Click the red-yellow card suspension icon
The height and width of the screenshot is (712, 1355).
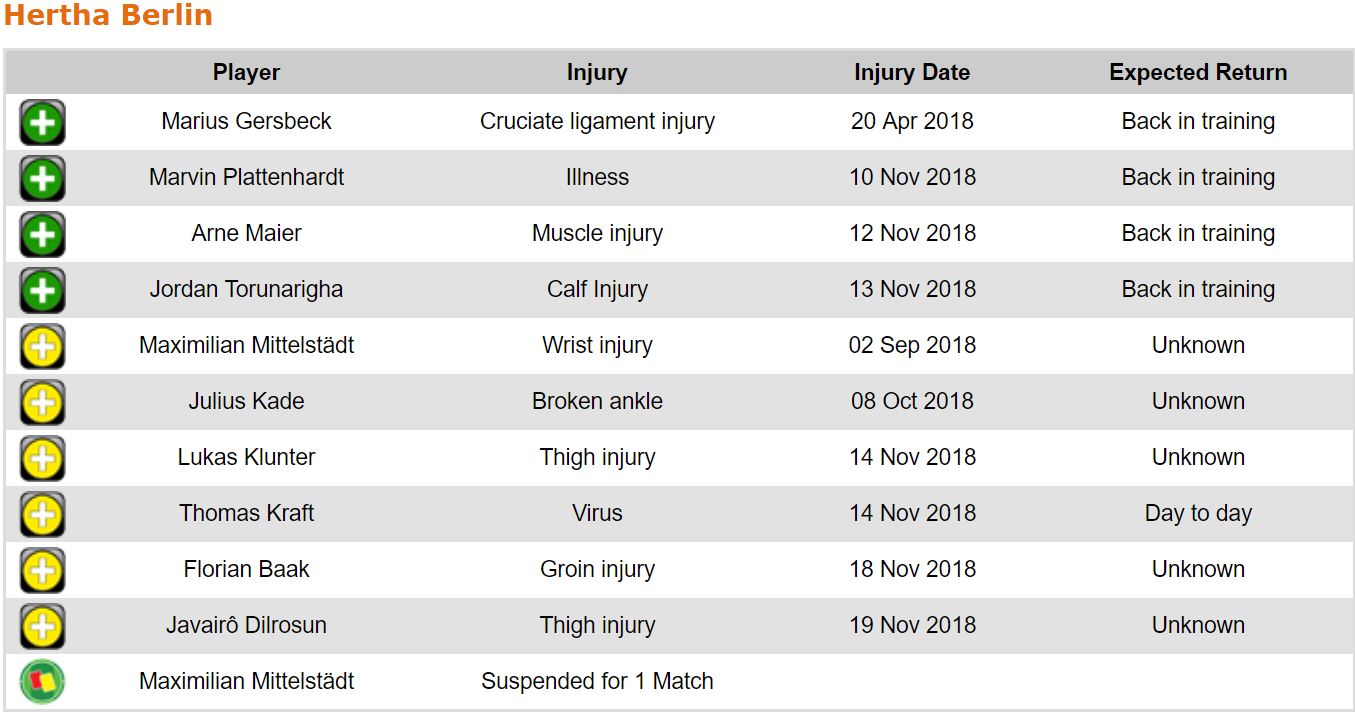click(x=42, y=683)
